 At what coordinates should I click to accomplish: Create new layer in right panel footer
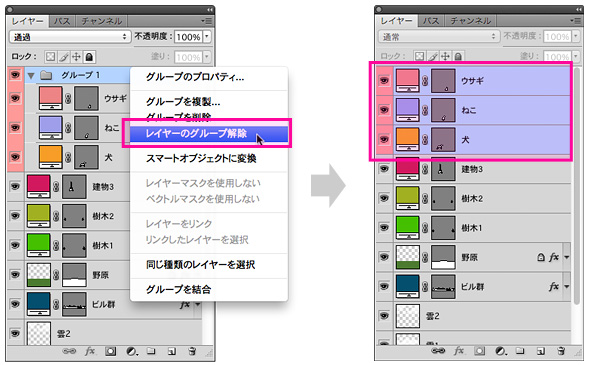[540, 351]
